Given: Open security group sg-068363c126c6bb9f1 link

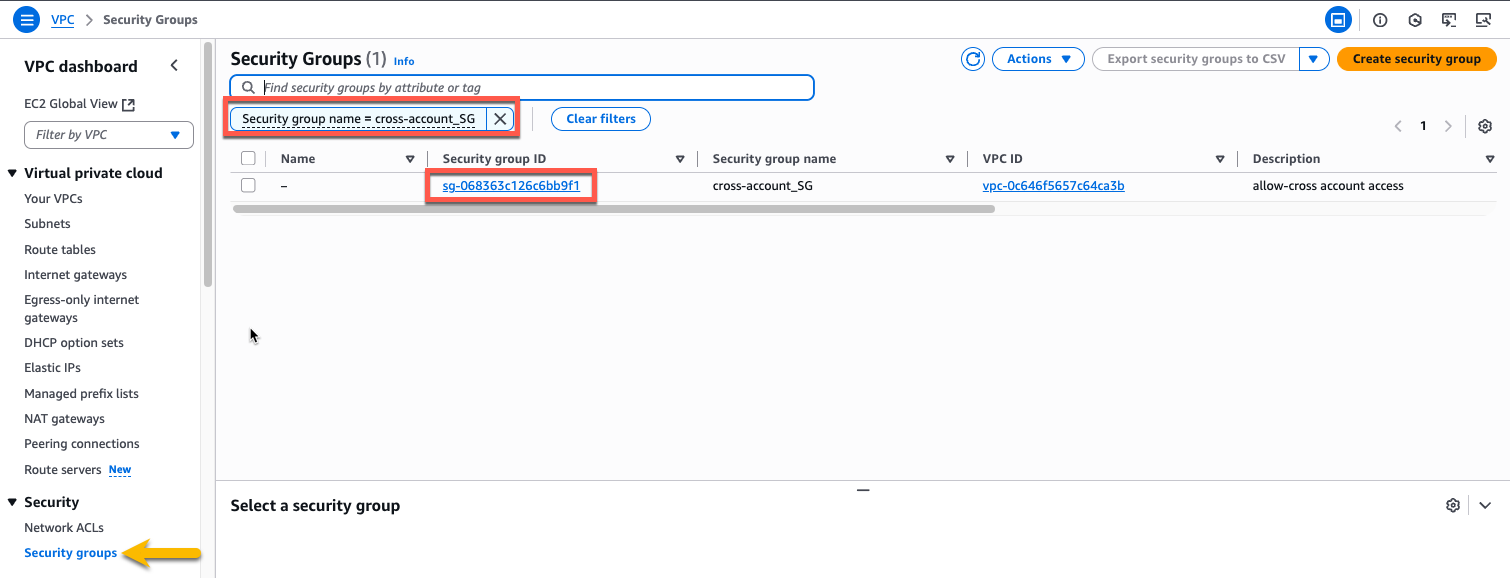Looking at the screenshot, I should click(510, 185).
